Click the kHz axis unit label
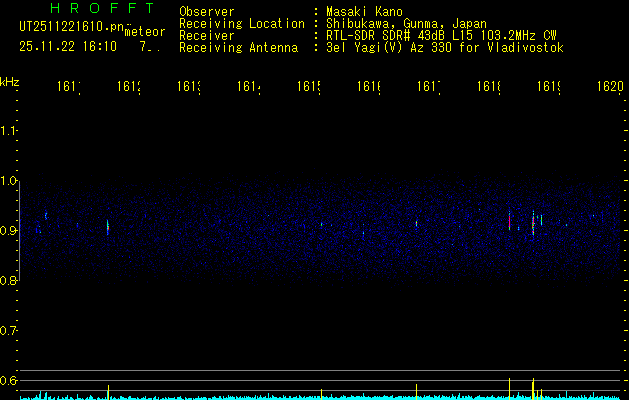 pyautogui.click(x=10, y=82)
